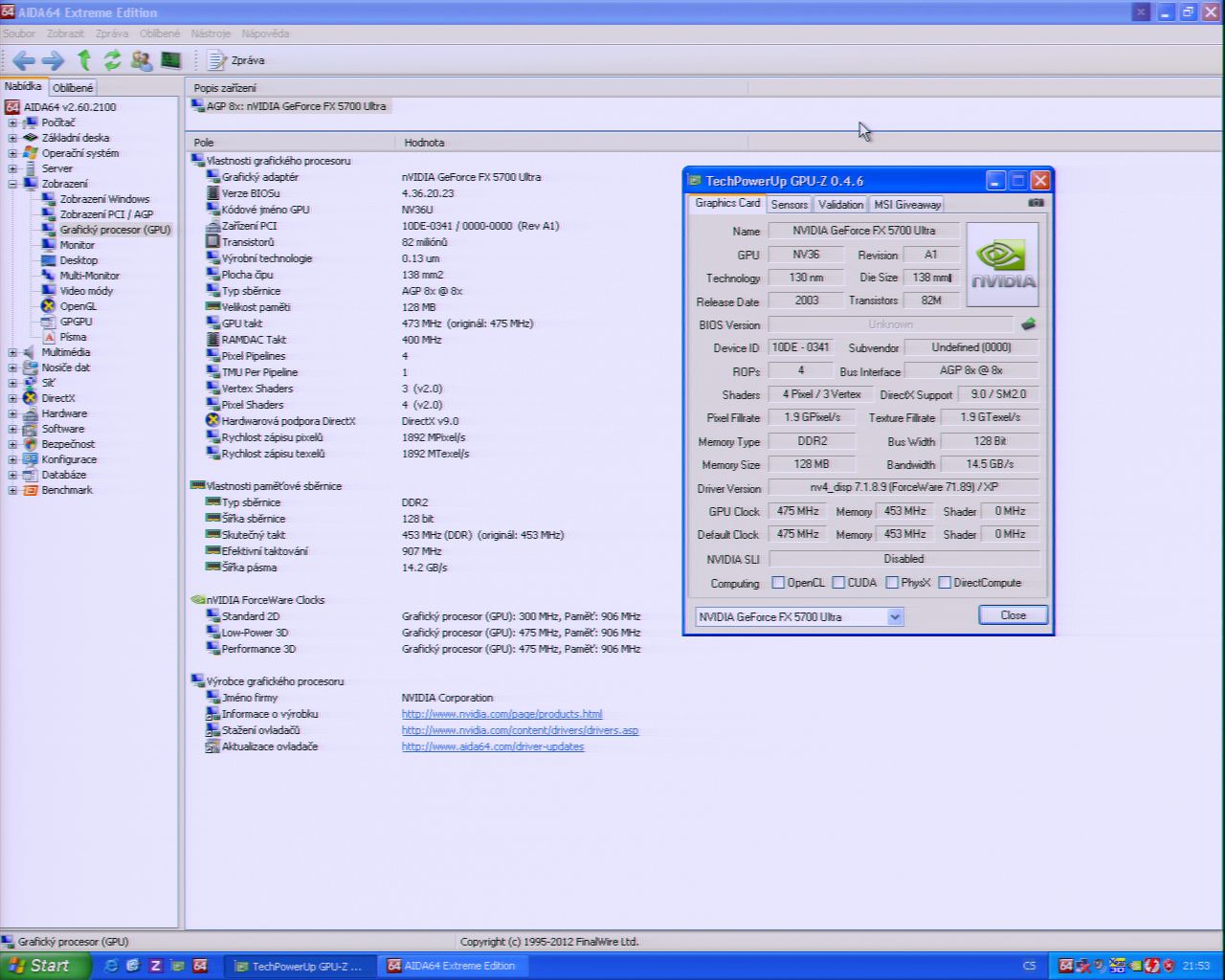Enable the OpenCL checkbox

pos(778,583)
